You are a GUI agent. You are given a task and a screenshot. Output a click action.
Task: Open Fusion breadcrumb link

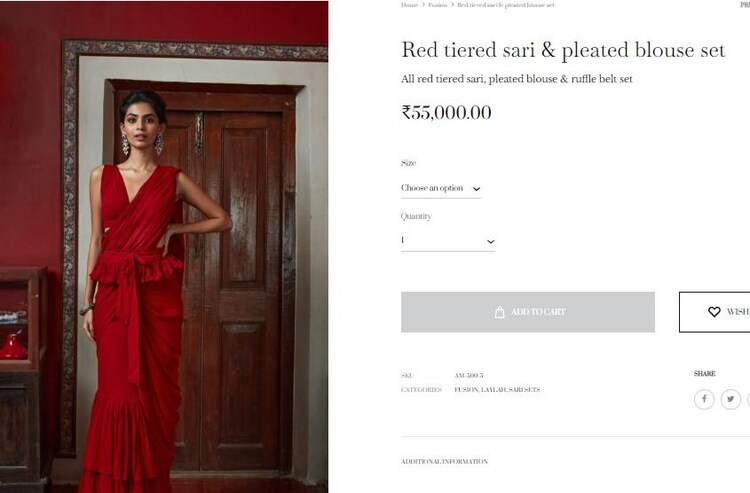click(437, 5)
